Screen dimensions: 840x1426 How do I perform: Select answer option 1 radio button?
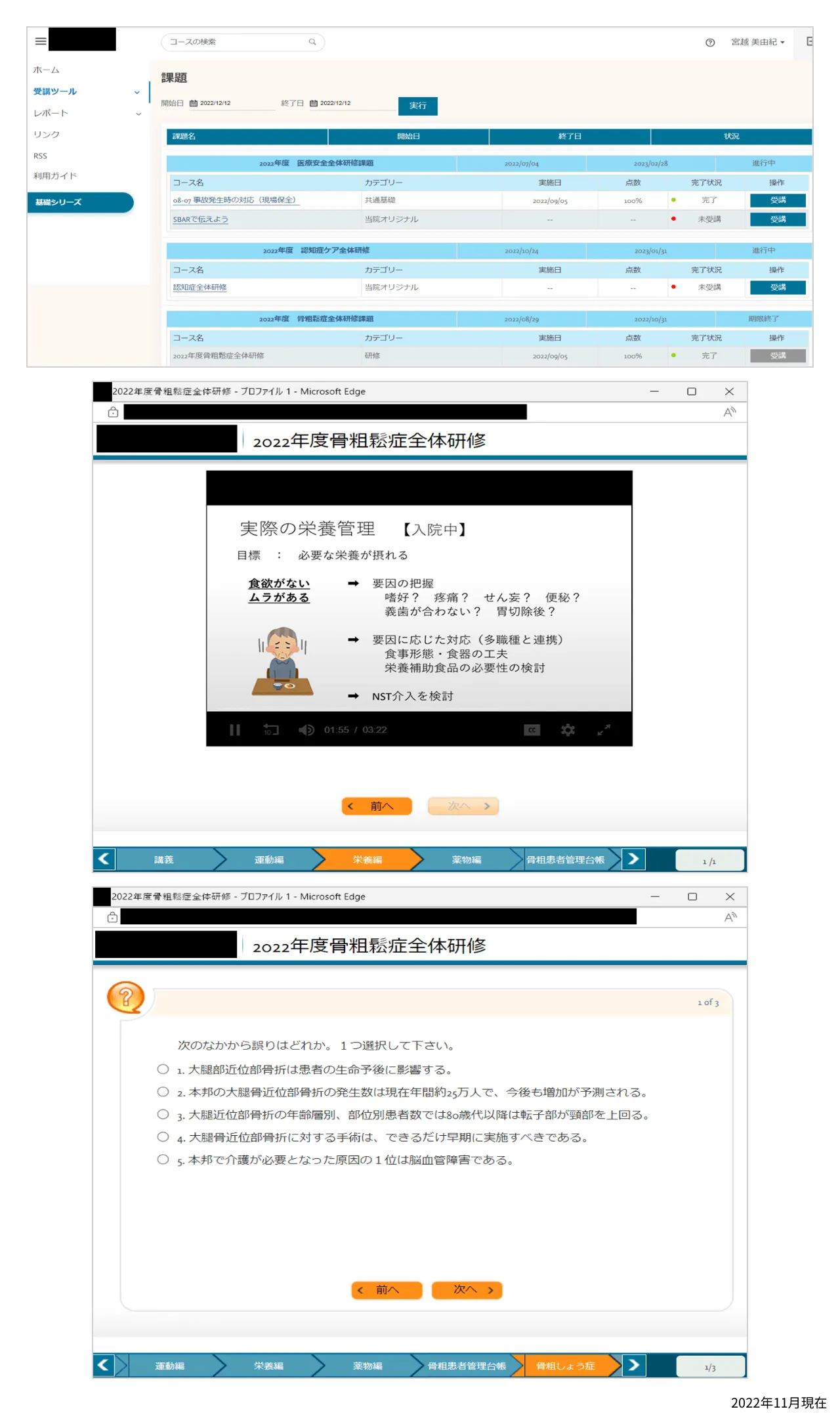pos(163,1069)
